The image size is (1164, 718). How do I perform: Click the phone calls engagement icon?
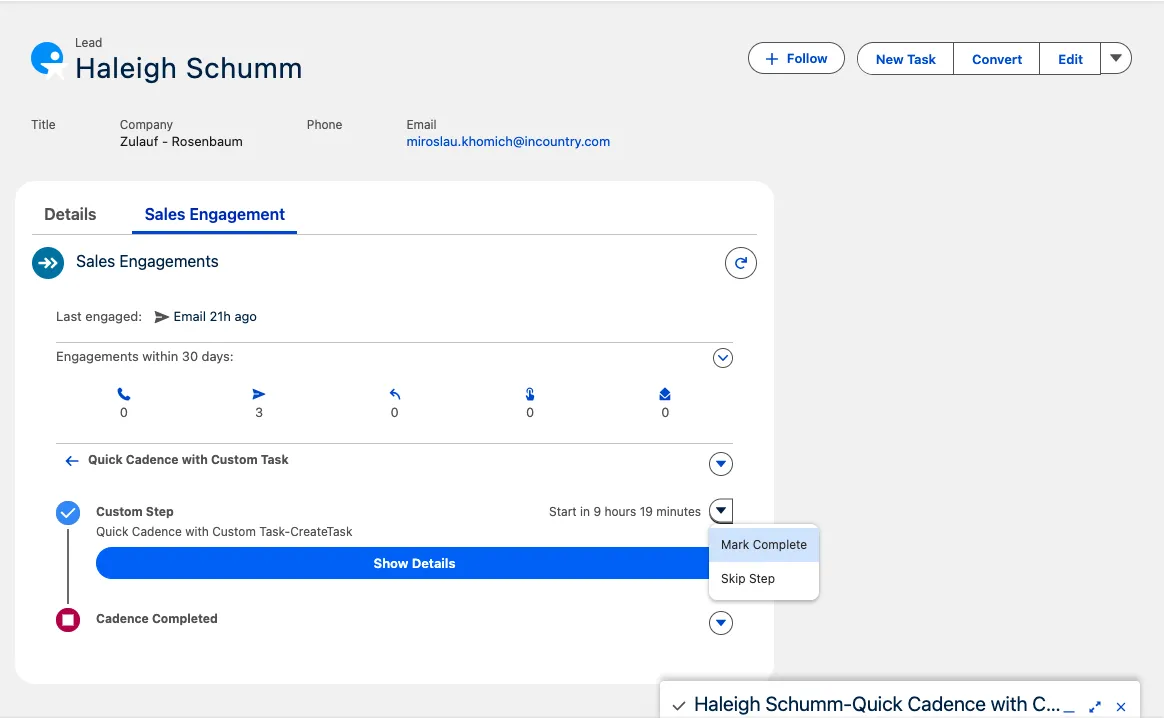tap(124, 395)
